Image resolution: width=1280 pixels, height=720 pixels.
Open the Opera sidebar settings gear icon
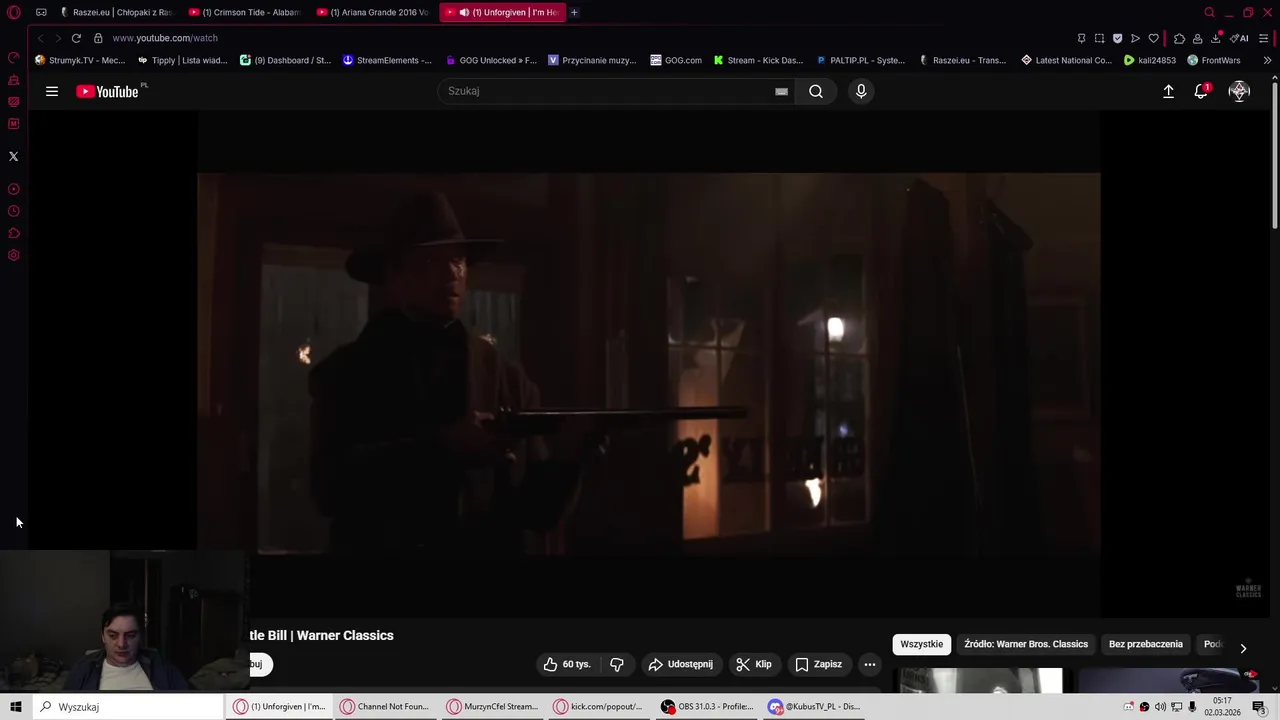coord(13,255)
